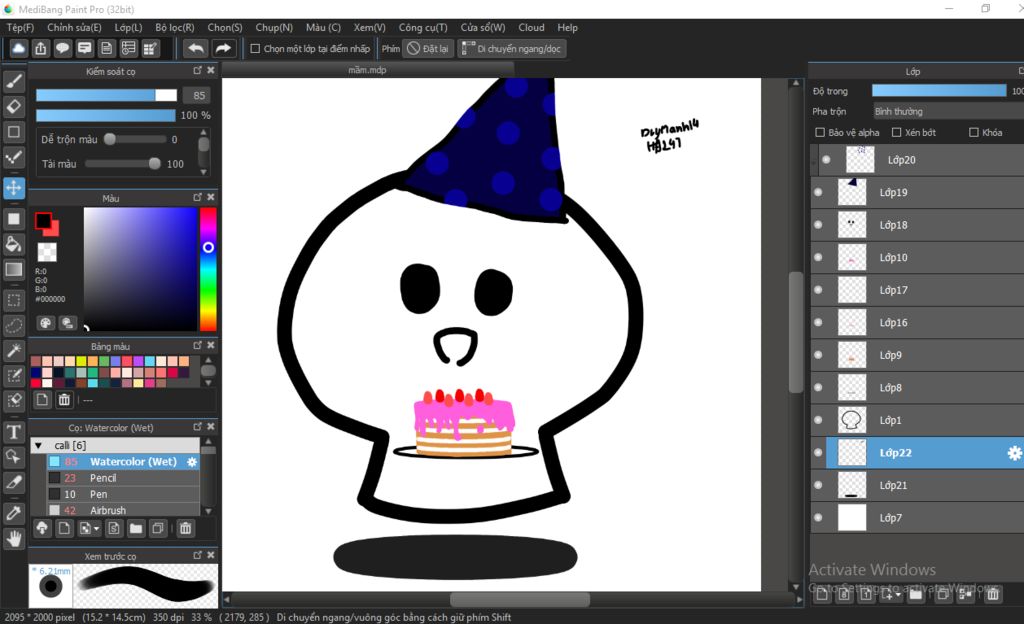Image resolution: width=1024 pixels, height=624 pixels.
Task: Select the Hand pan tool
Action: (14, 538)
